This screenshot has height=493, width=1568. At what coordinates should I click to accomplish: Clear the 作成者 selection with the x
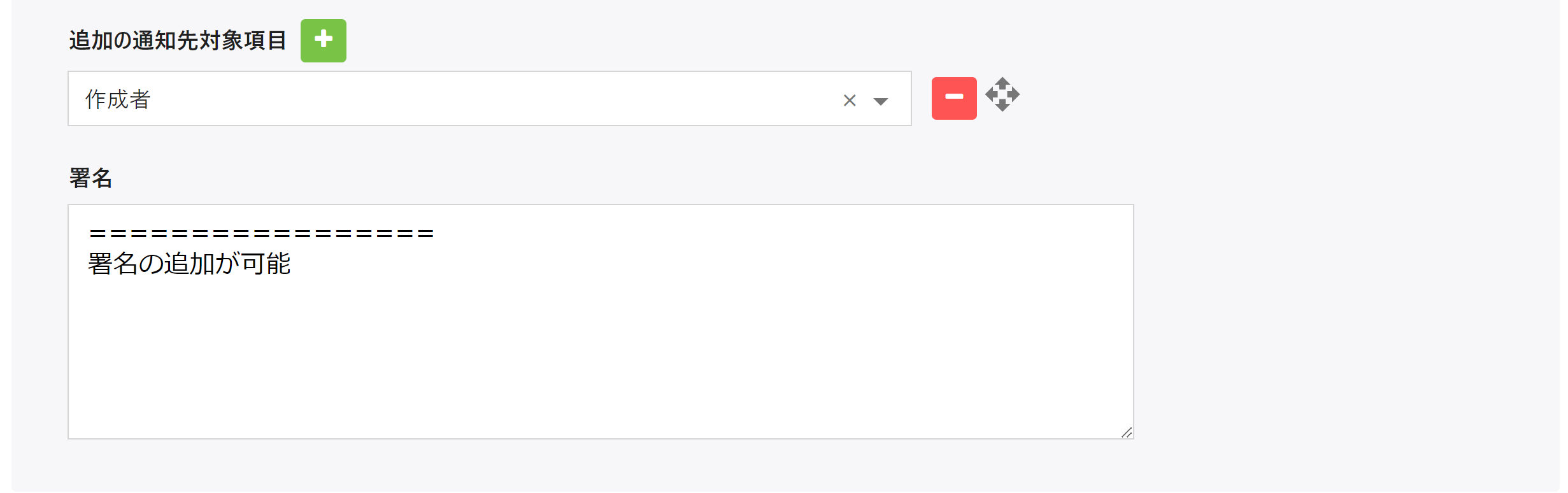[849, 101]
